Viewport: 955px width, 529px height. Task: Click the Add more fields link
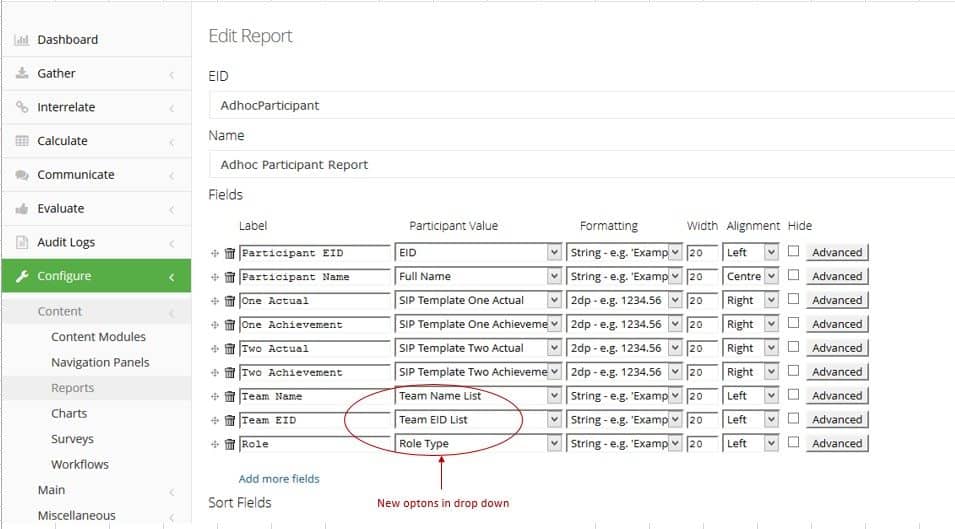(279, 479)
